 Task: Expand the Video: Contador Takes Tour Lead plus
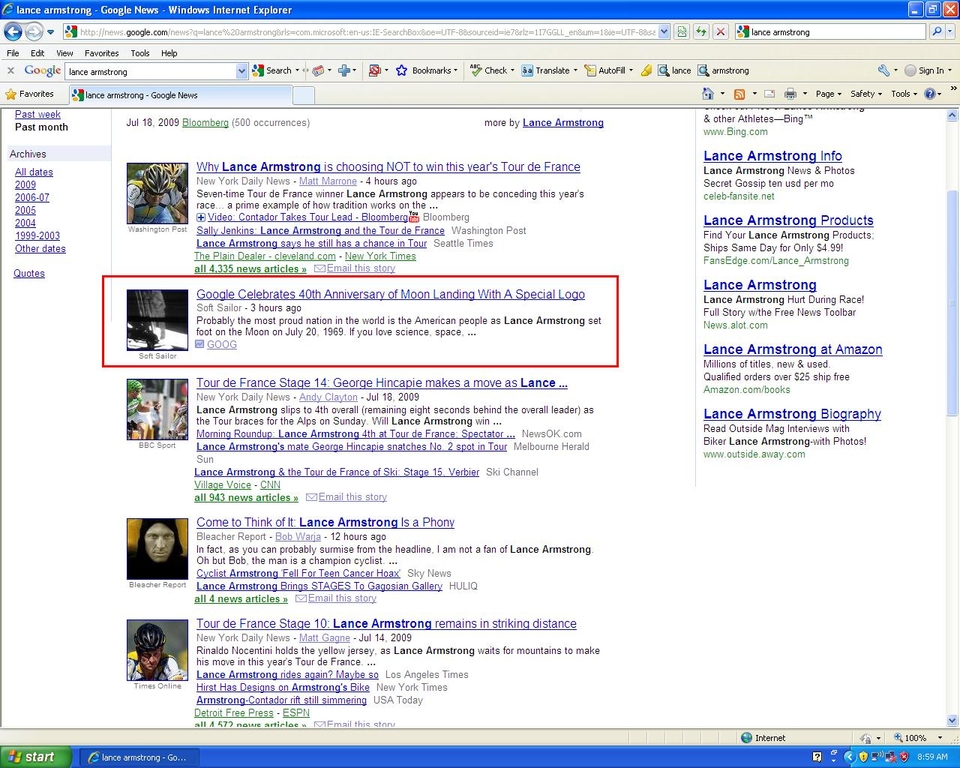[201, 217]
